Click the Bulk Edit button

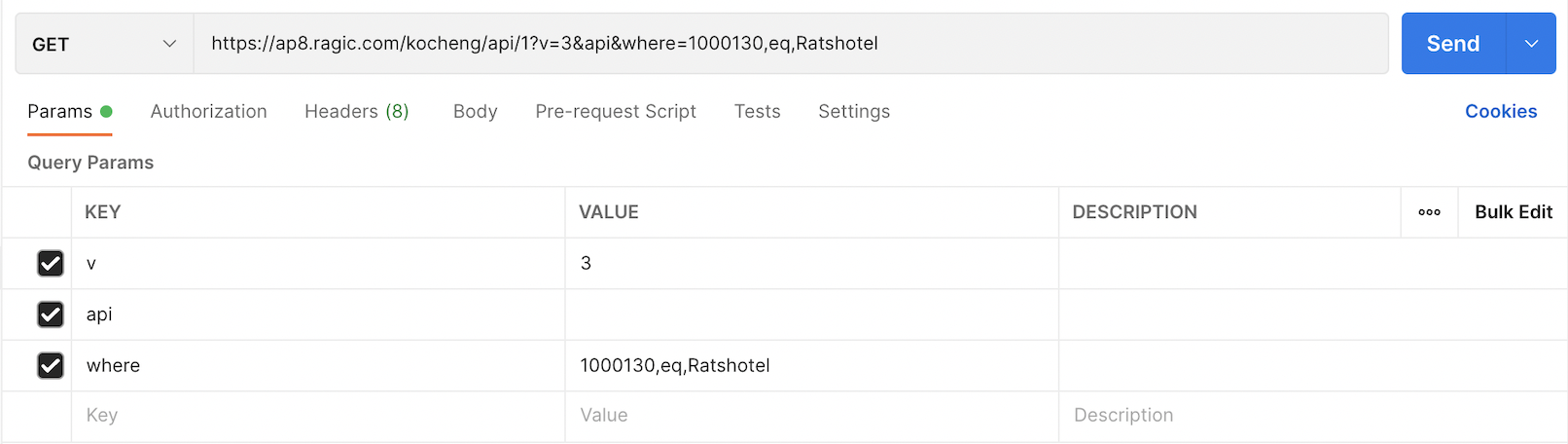(x=1513, y=212)
